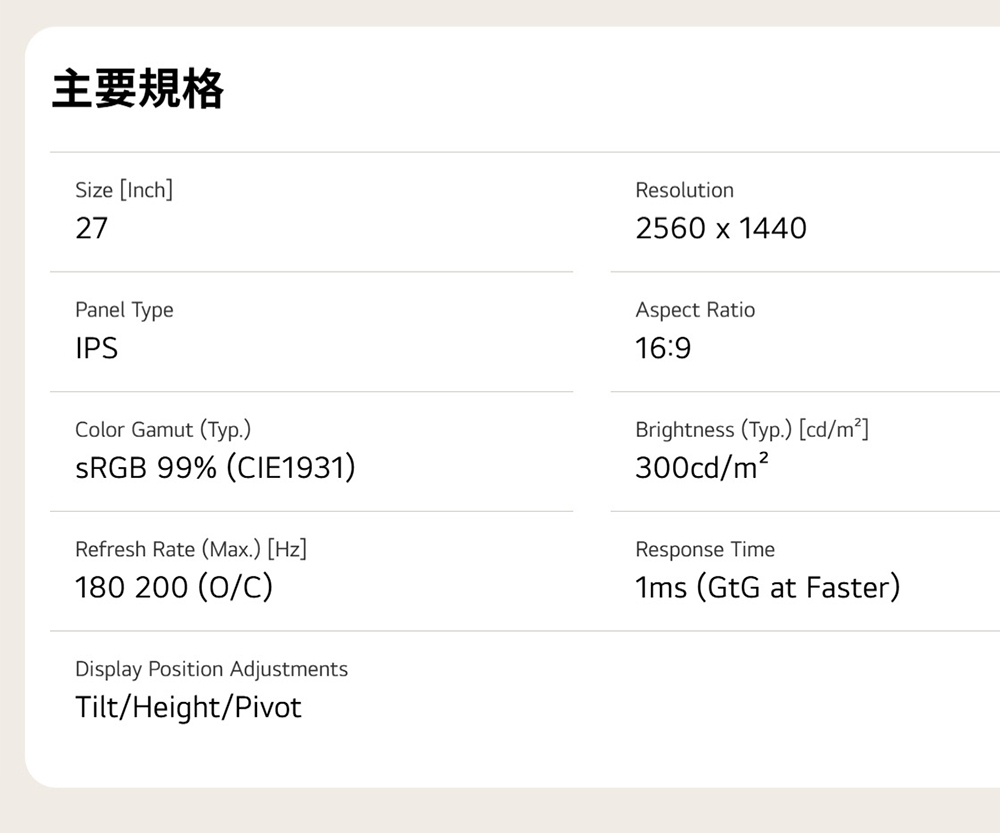The width and height of the screenshot is (1000, 833).
Task: Click the Refresh Rate (Max.) [Hz] label
Action: (191, 549)
